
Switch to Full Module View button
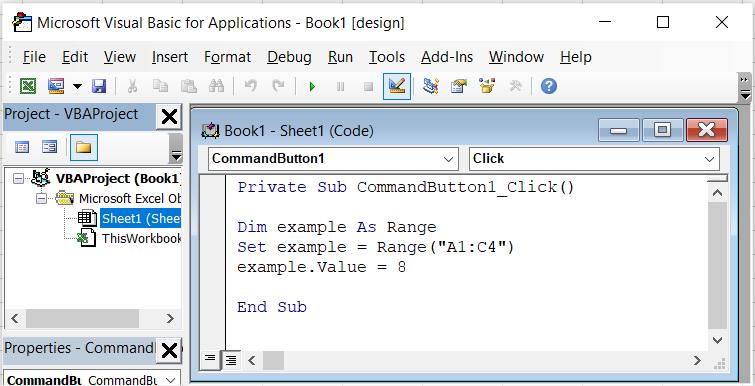[x=231, y=360]
